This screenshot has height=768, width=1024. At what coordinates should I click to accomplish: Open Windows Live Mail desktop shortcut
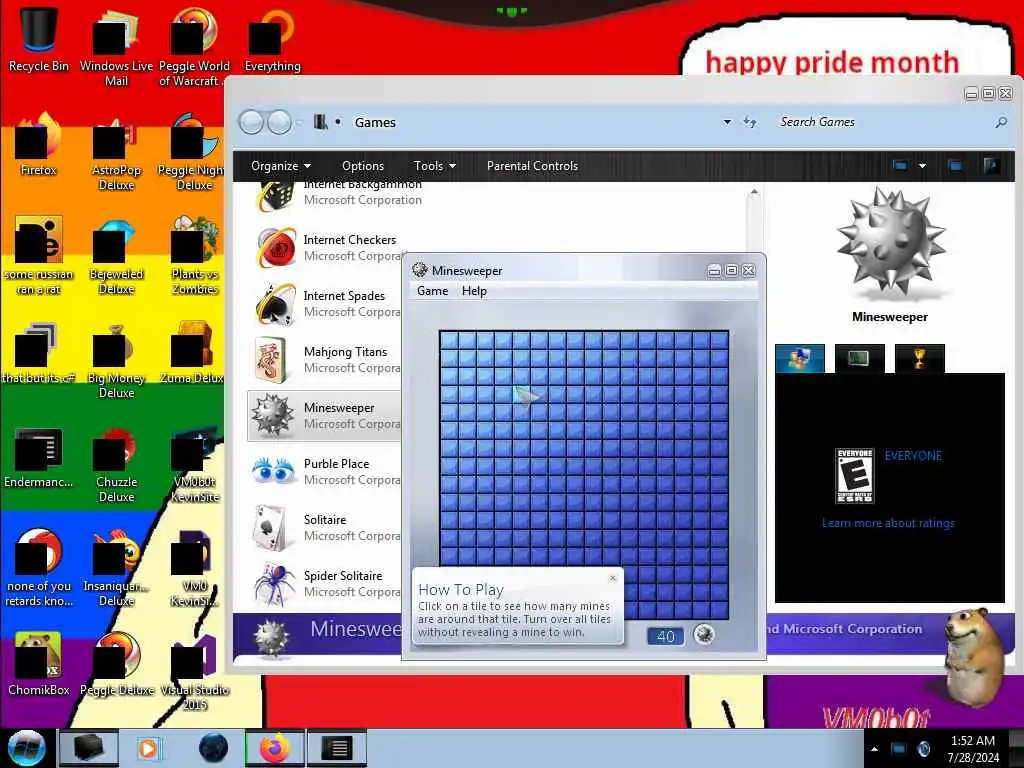click(x=116, y=46)
